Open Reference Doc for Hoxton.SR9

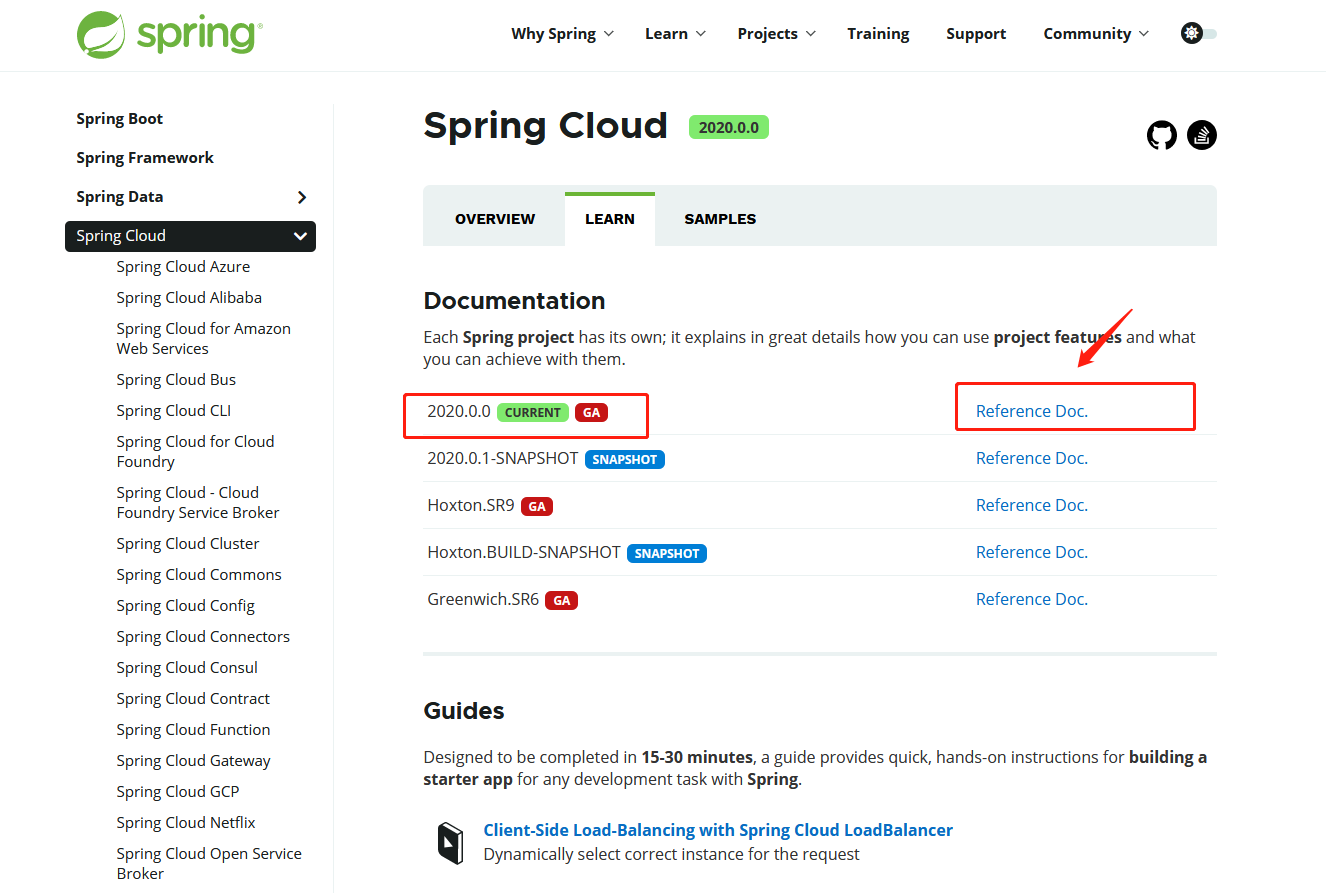click(x=1031, y=504)
